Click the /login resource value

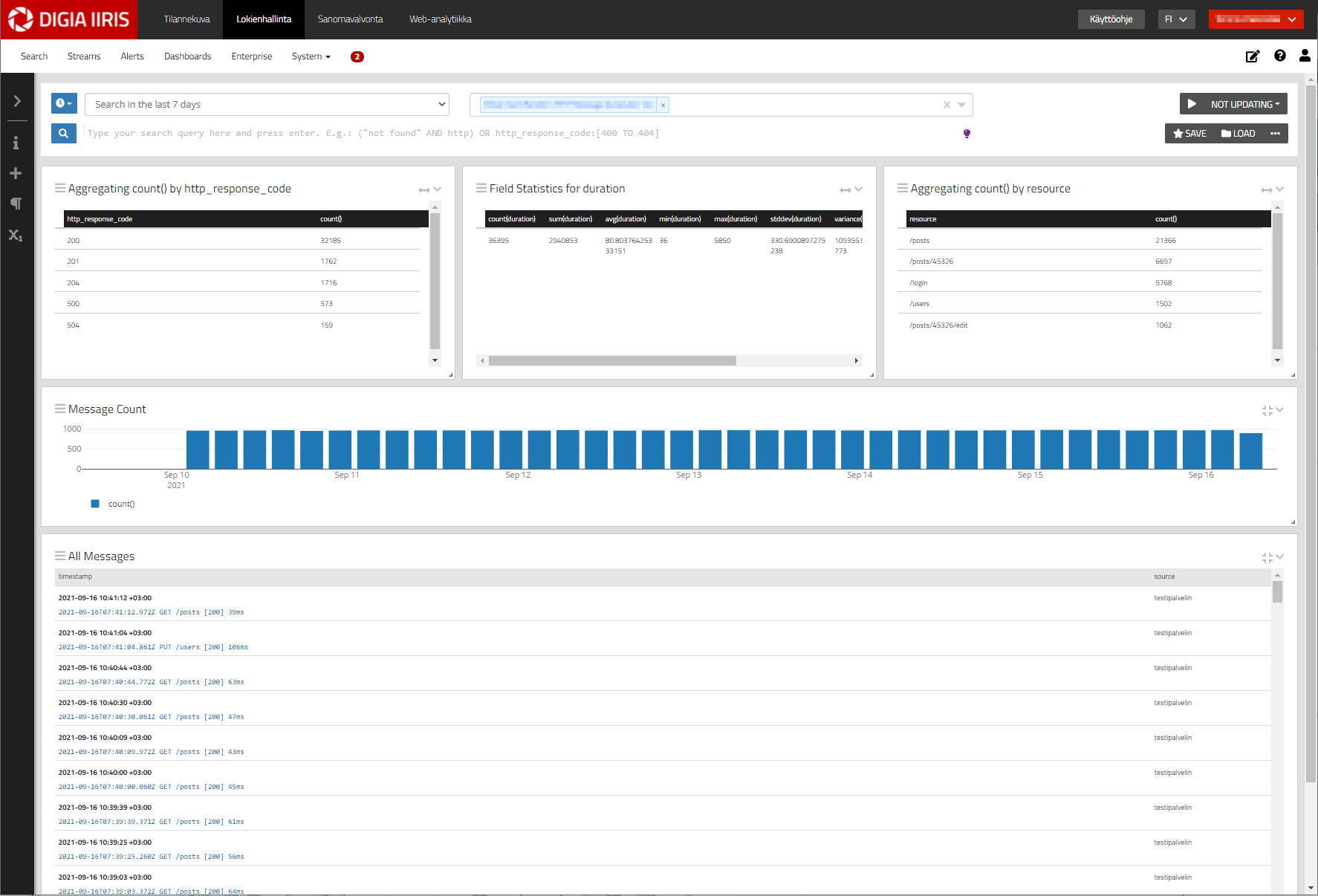[918, 283]
